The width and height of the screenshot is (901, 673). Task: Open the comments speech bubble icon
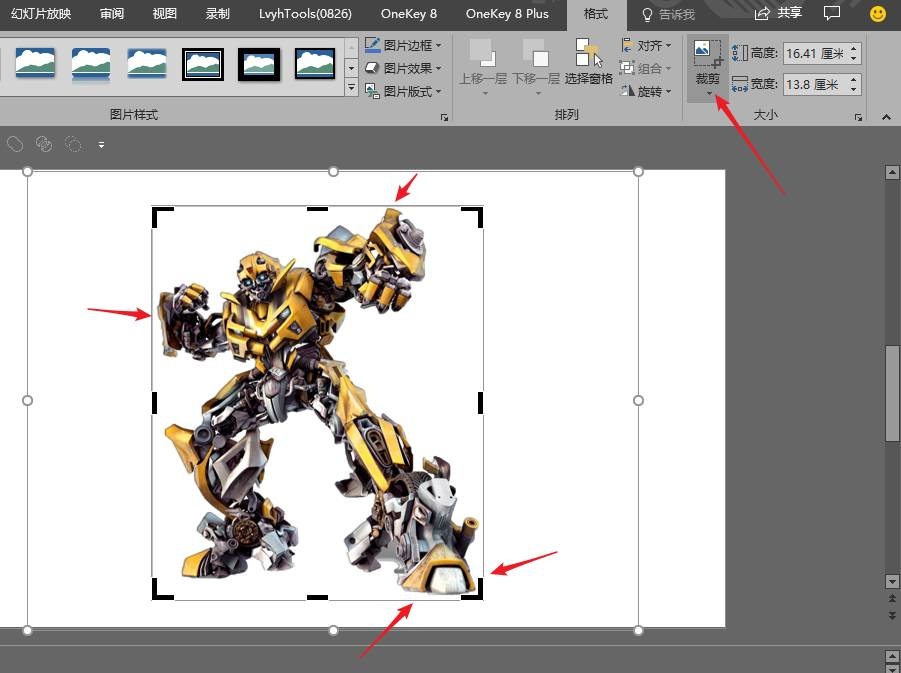pyautogui.click(x=831, y=13)
